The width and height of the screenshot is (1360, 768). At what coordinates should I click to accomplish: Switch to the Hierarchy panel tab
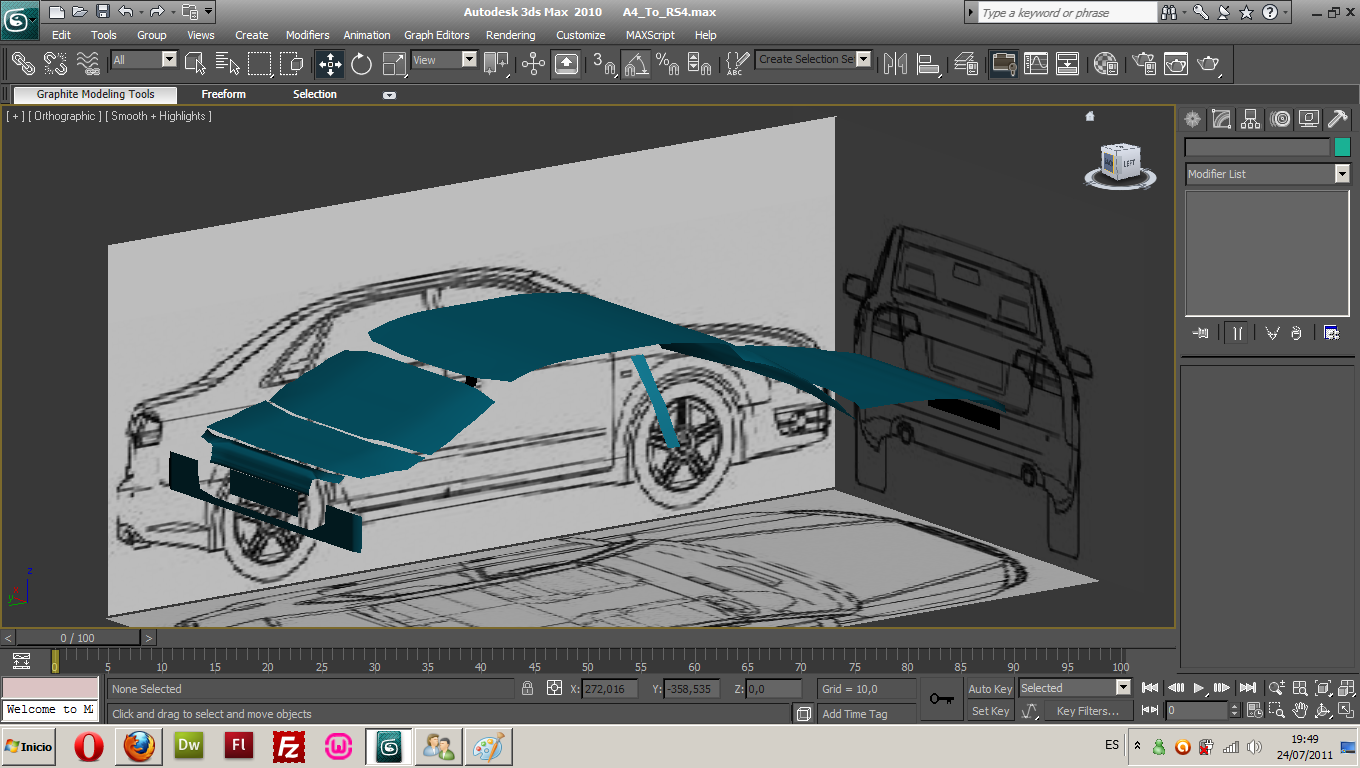(x=1250, y=120)
